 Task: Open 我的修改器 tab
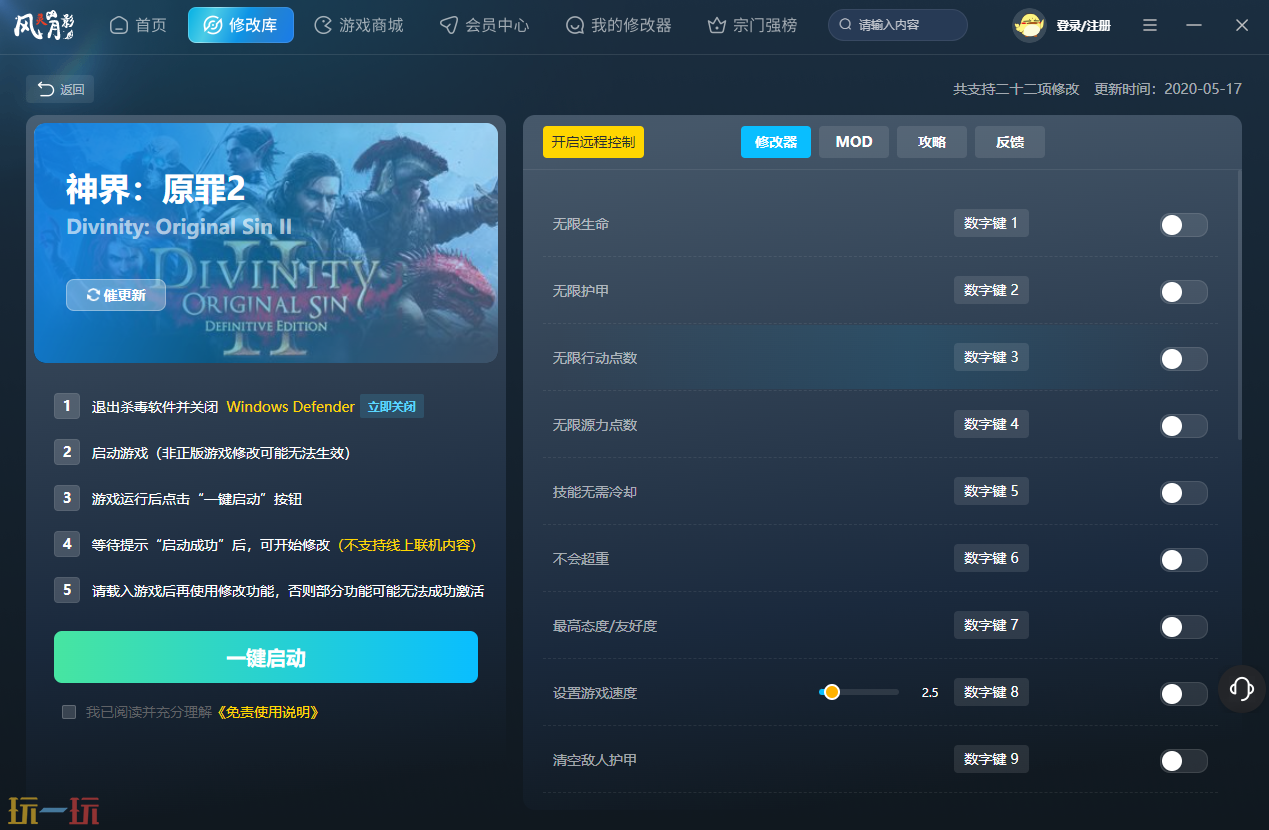point(618,25)
